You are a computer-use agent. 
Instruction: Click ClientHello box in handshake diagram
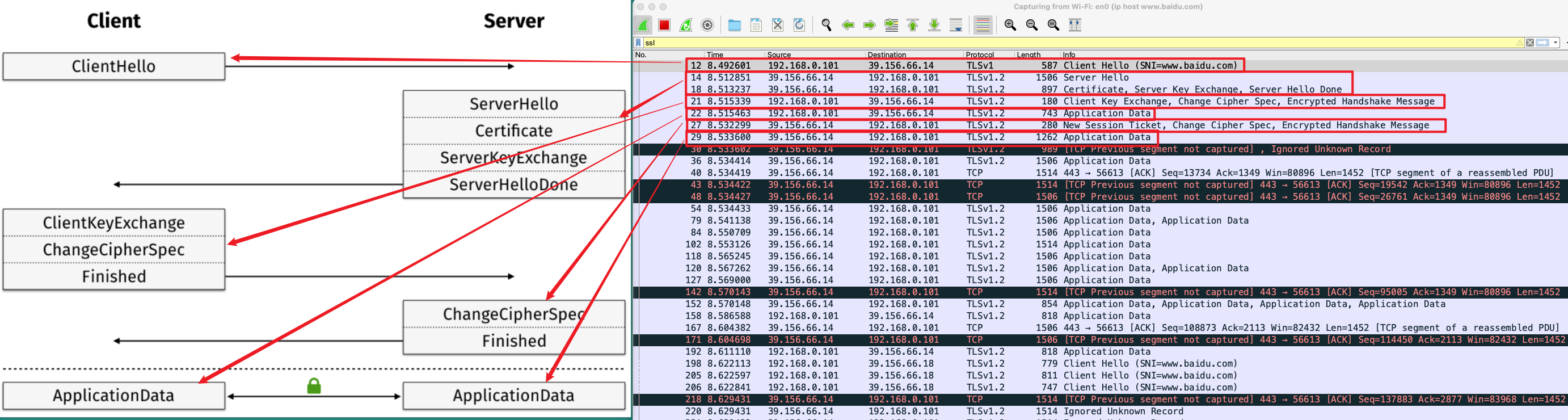tap(114, 66)
